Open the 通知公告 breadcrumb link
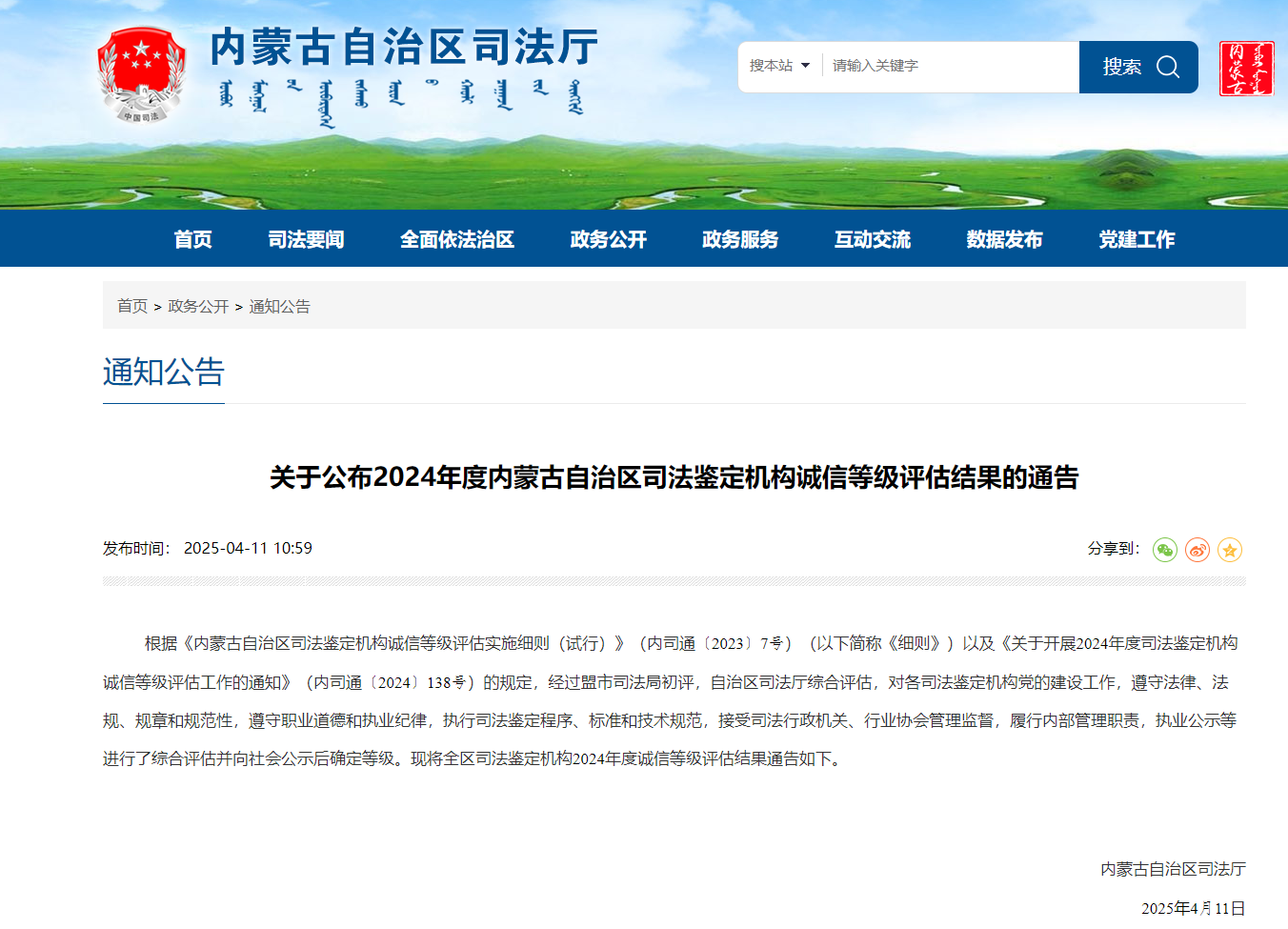 click(278, 307)
